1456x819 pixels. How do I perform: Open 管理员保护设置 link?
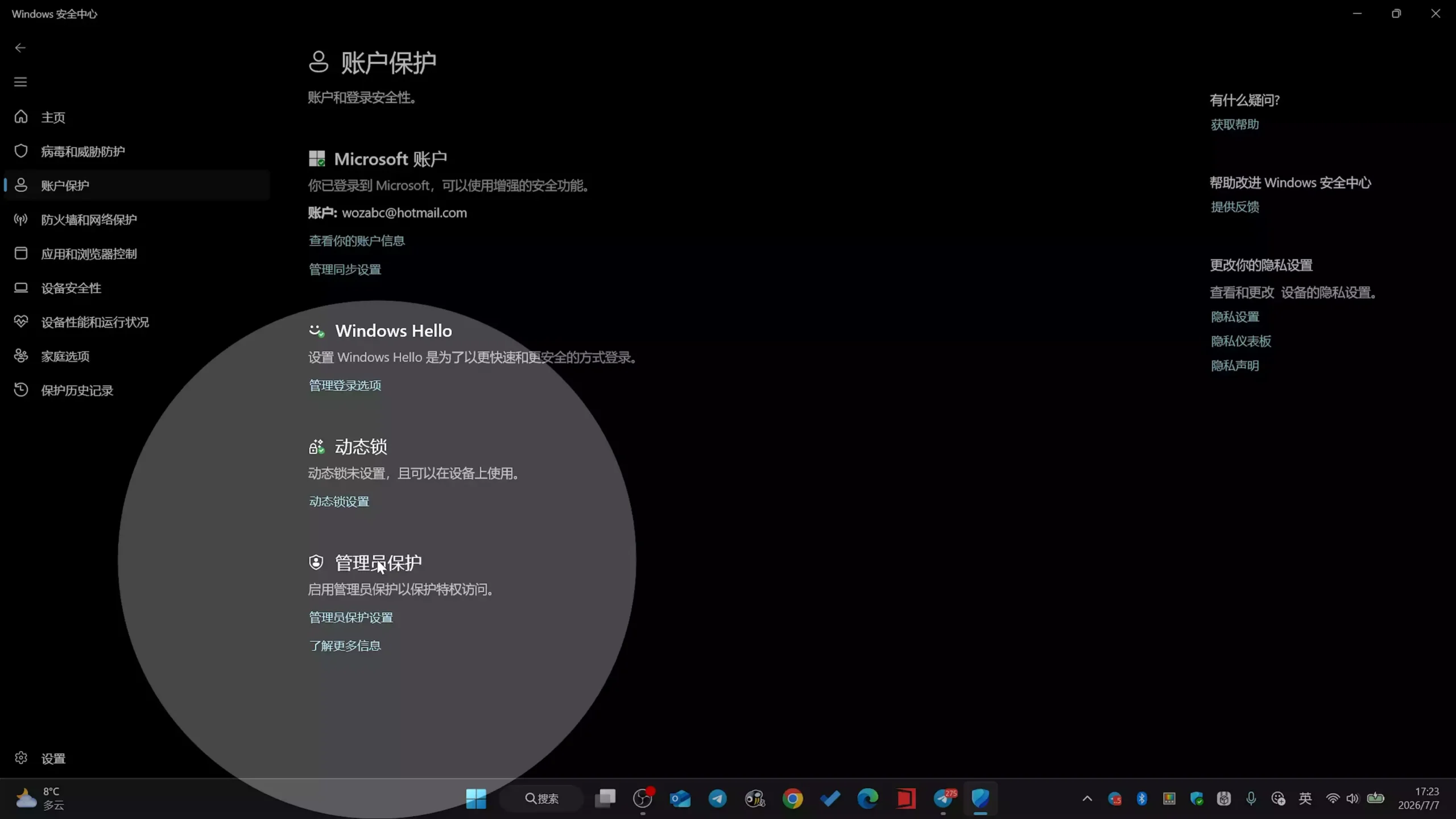[350, 618]
